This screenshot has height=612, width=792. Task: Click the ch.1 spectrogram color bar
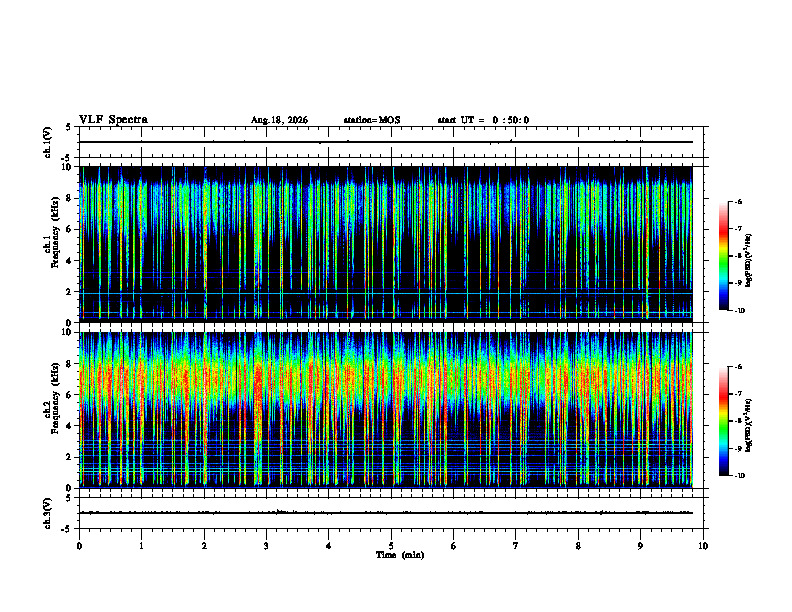[723, 256]
